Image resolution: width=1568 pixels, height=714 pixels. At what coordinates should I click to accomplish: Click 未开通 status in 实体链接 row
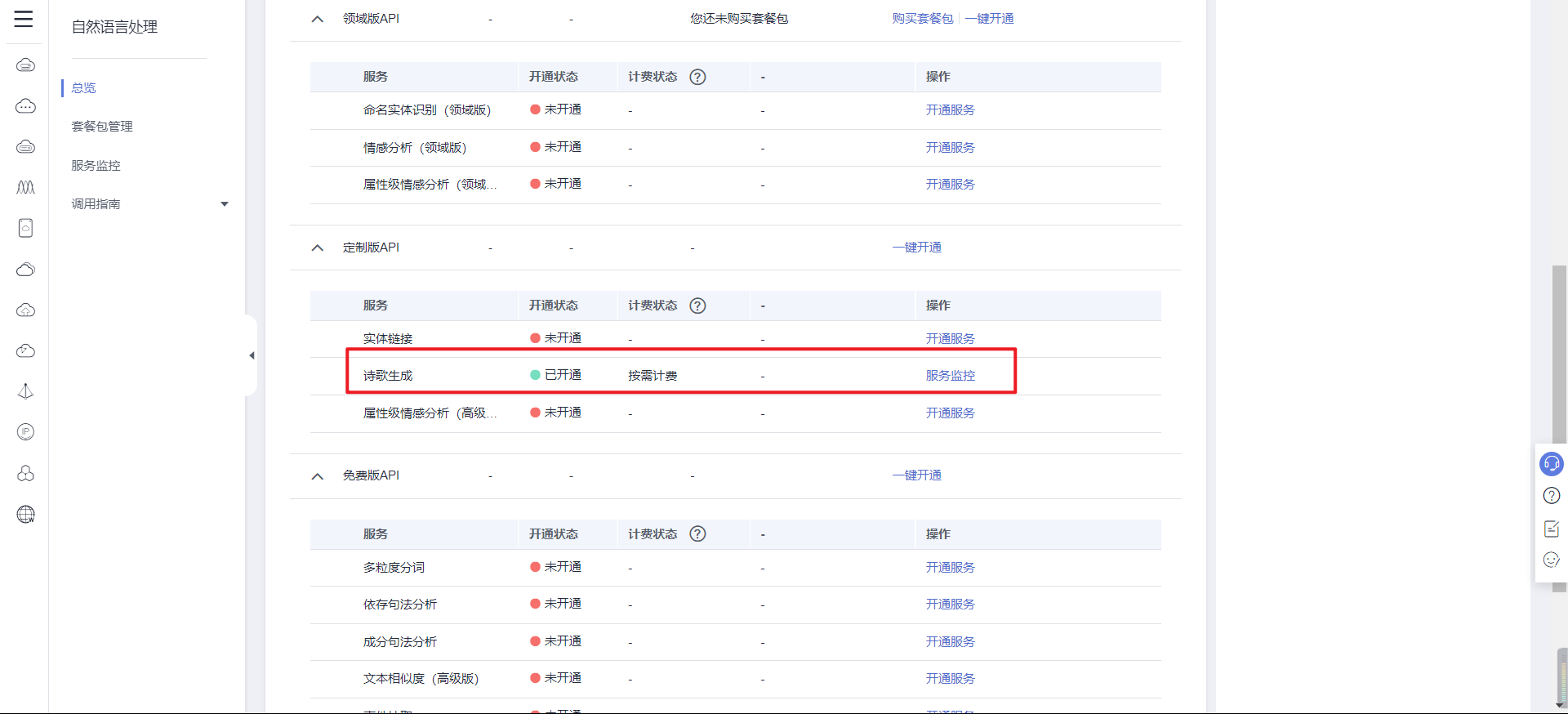coord(555,338)
